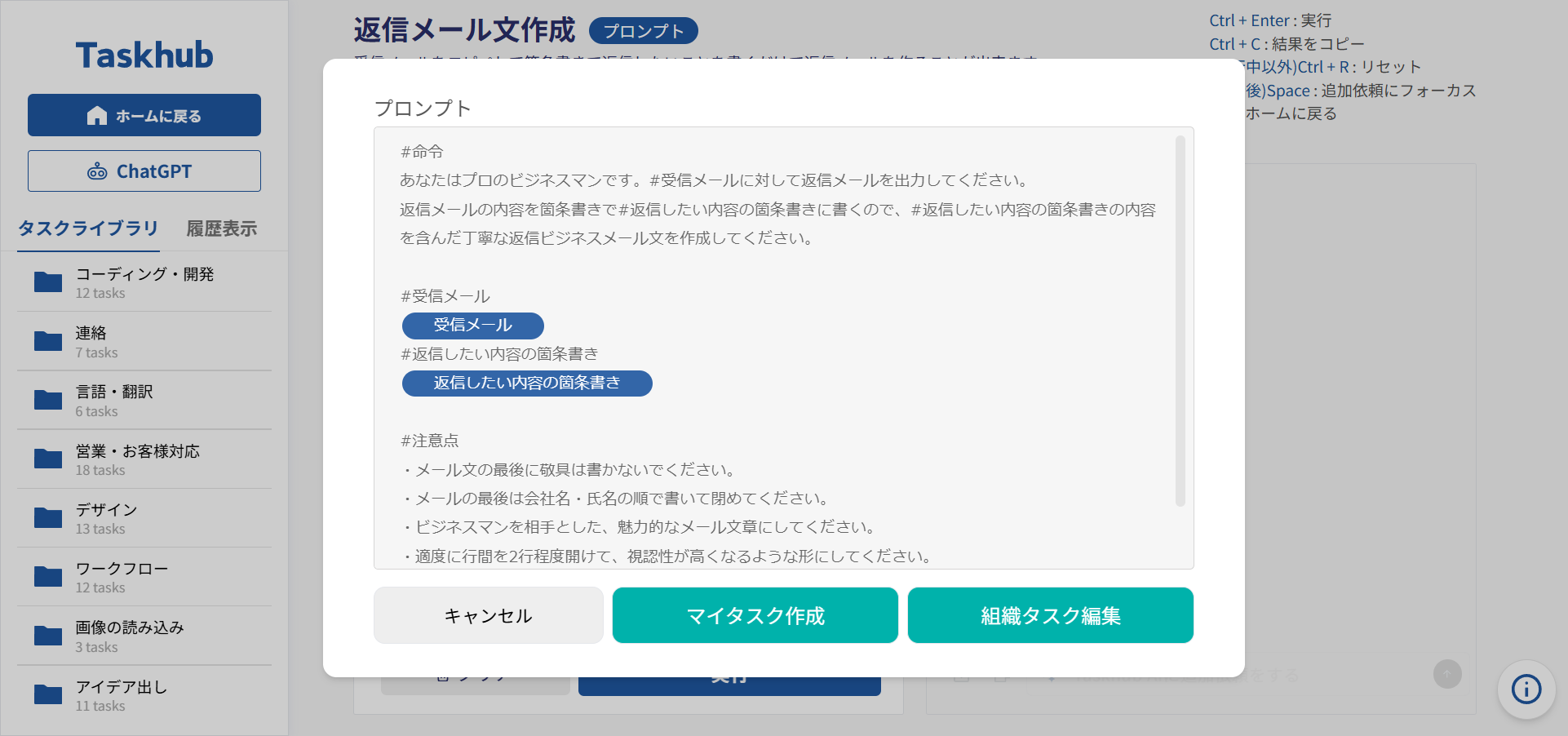The height and width of the screenshot is (736, 1568).
Task: Open the ワークフロー folder icon
Action: [x=47, y=575]
